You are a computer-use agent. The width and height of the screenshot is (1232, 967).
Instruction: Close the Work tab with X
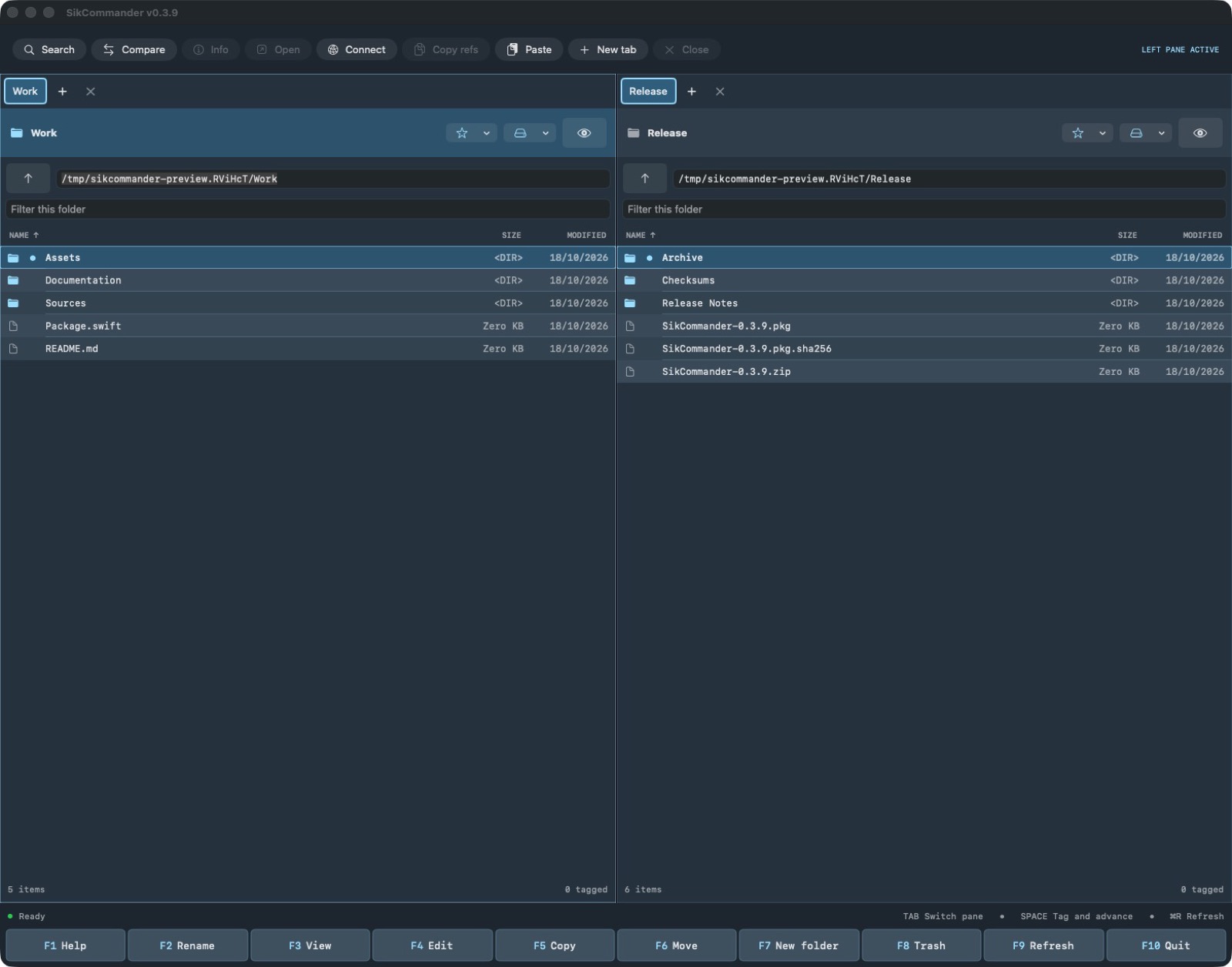(91, 92)
